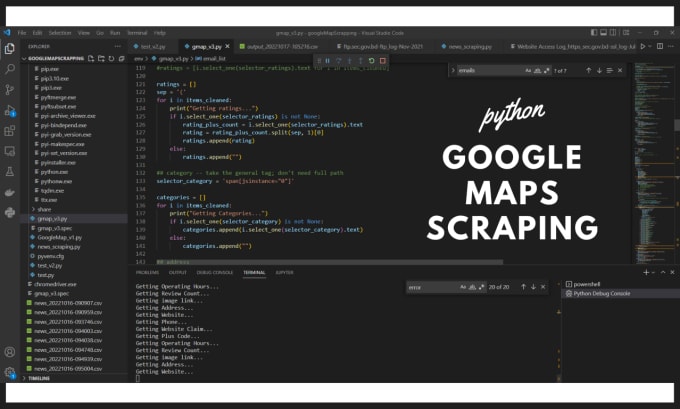The width and height of the screenshot is (680, 409).
Task: Click debug Step Over button
Action: (x=339, y=61)
